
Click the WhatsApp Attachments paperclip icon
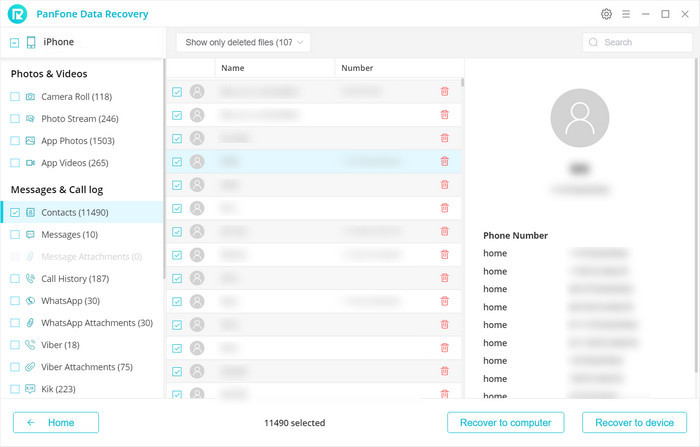30,322
